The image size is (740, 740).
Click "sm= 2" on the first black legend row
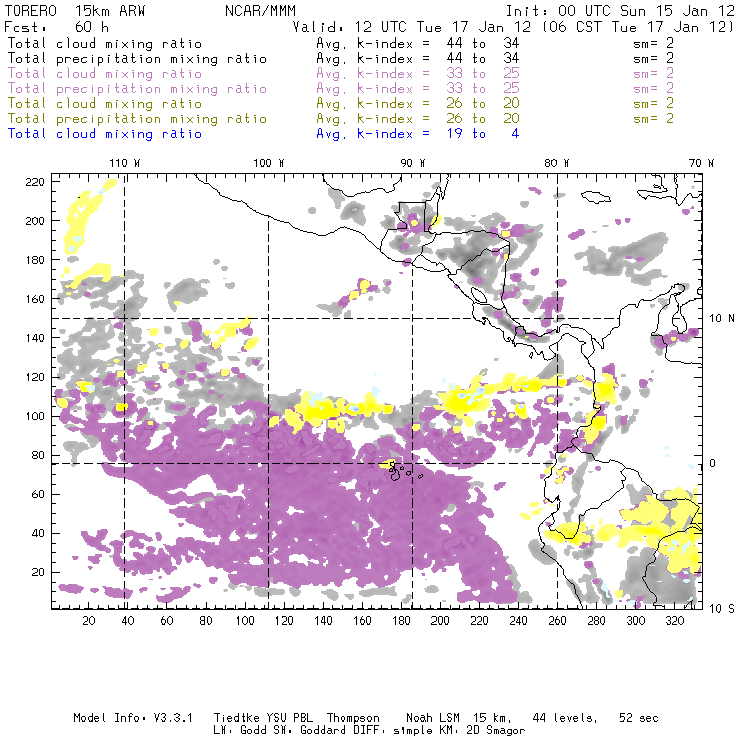pyautogui.click(x=653, y=43)
